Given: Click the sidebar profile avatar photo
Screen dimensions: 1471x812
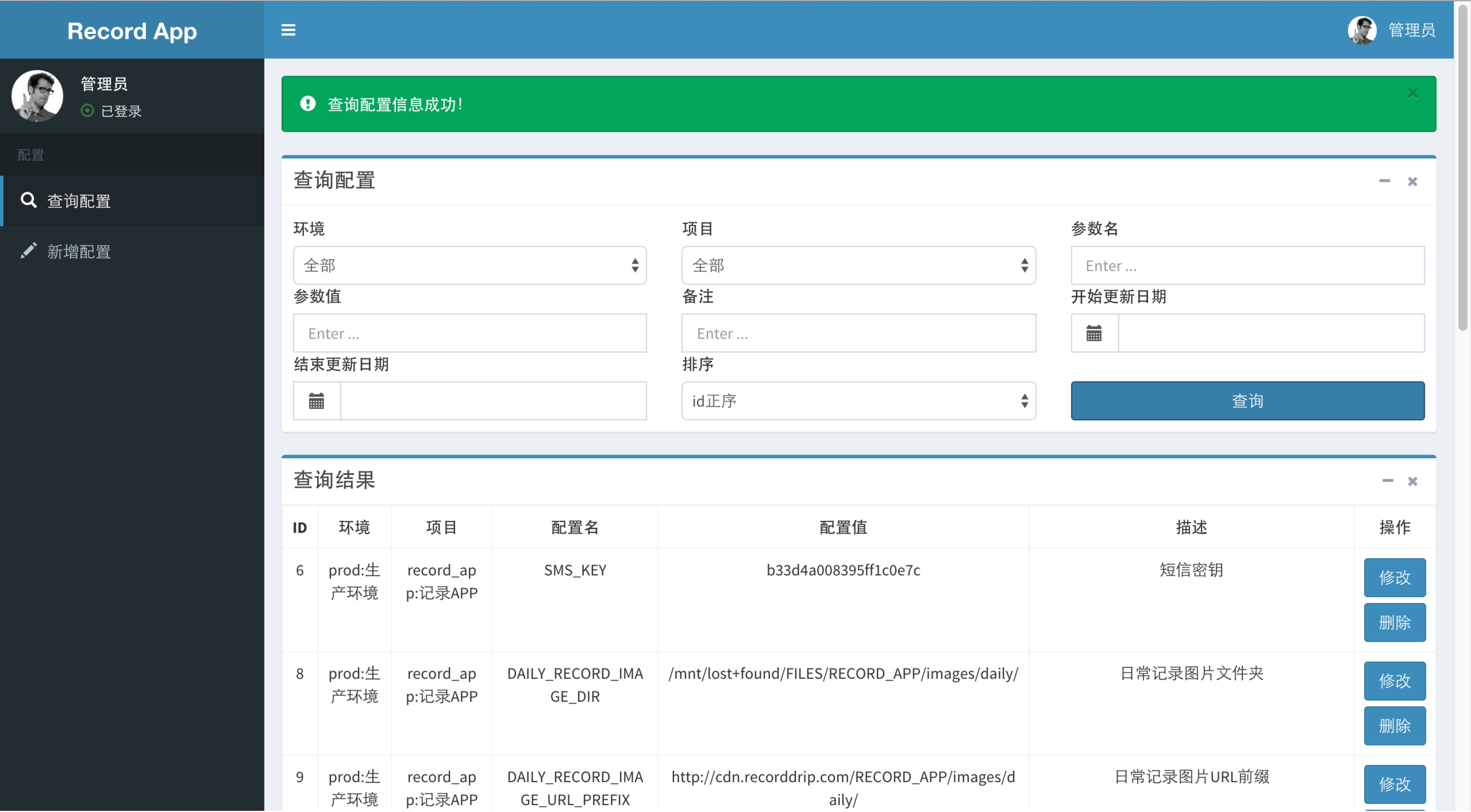Looking at the screenshot, I should click(38, 96).
